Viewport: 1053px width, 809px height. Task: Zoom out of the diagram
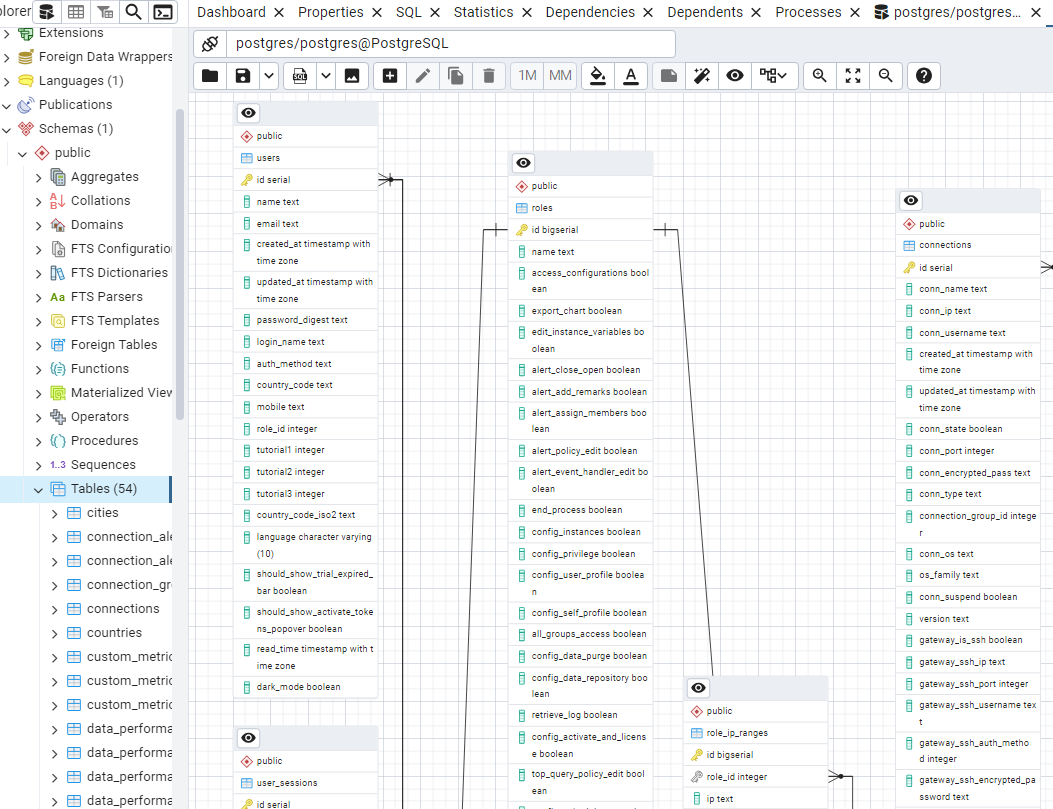(885, 76)
